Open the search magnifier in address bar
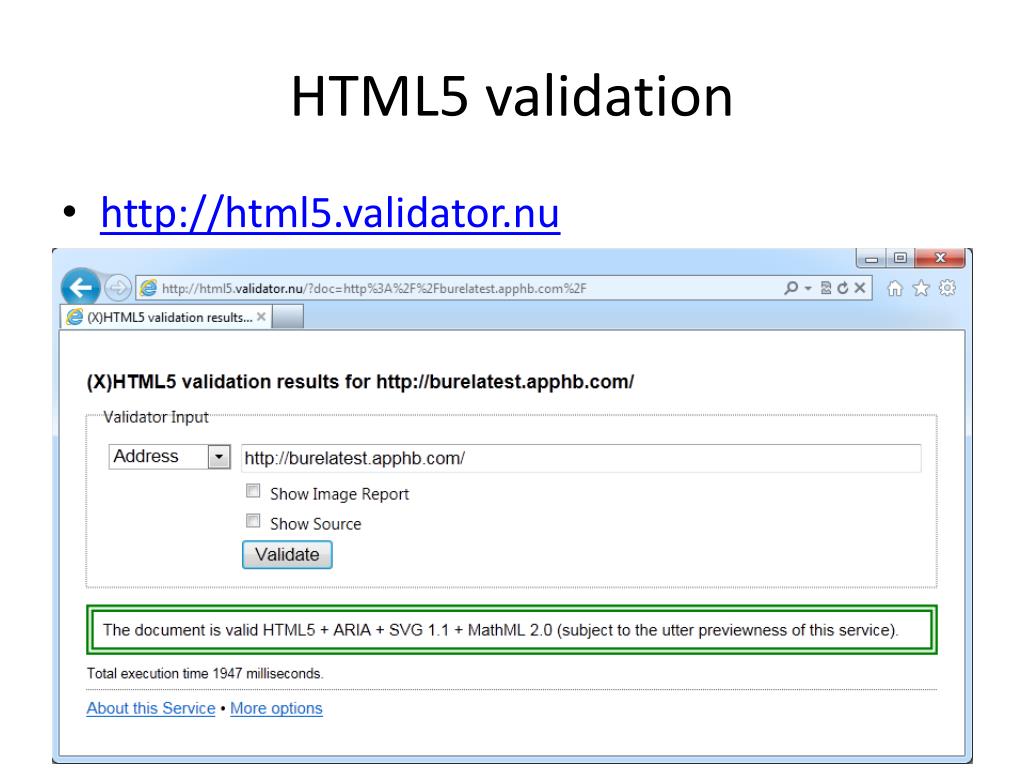 791,288
